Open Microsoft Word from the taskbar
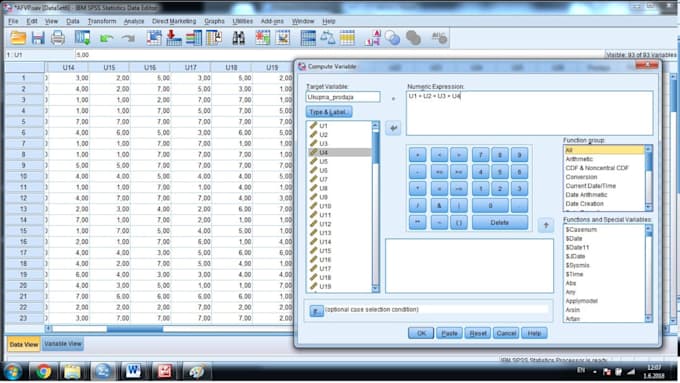 (x=133, y=371)
